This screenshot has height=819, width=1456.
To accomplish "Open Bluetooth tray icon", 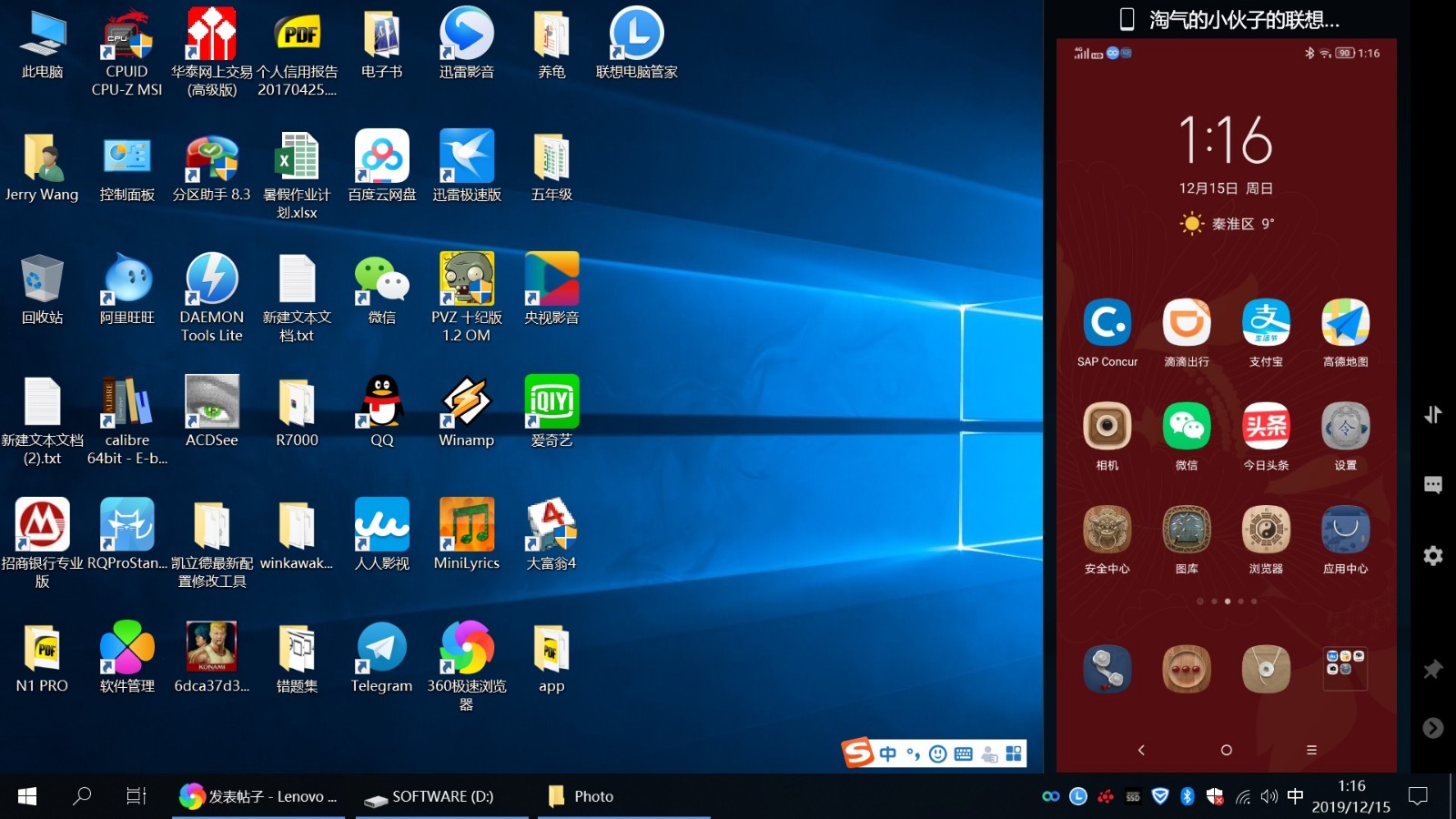I will point(1187,796).
